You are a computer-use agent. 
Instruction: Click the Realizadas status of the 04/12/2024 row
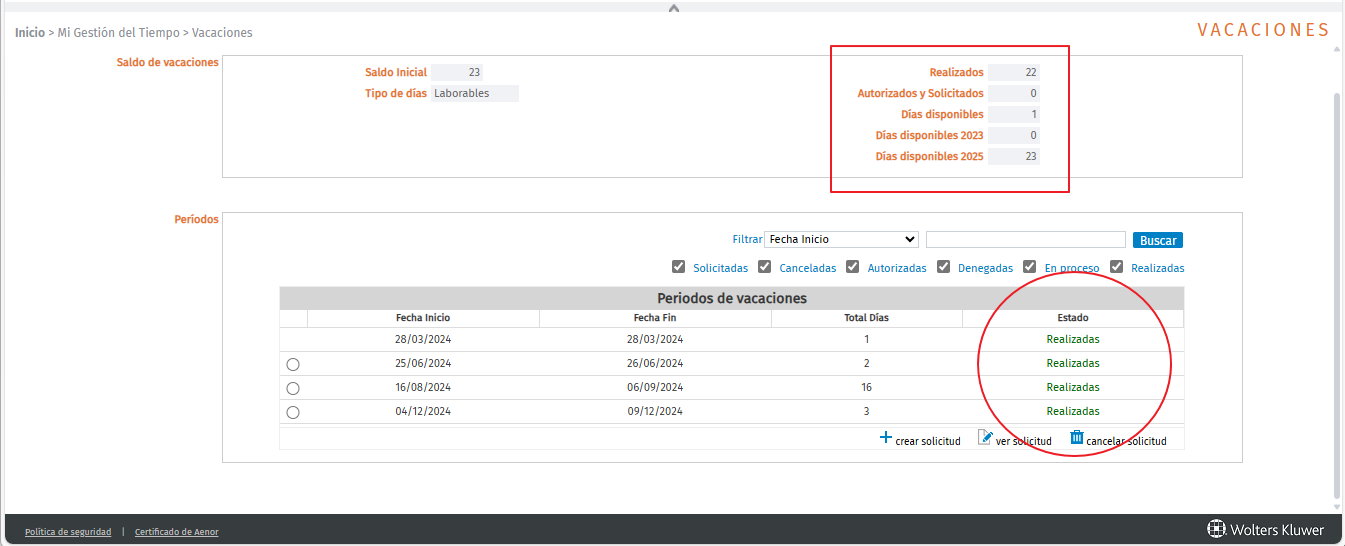point(1073,411)
